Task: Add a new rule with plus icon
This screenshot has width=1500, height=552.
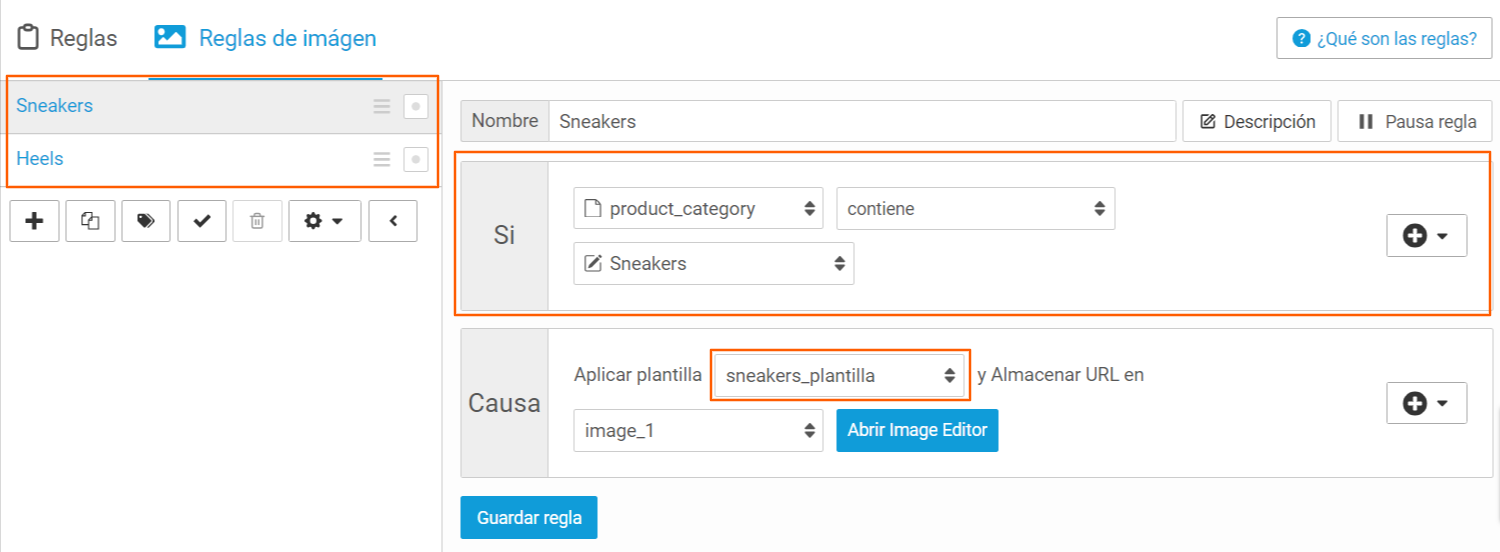Action: (35, 221)
